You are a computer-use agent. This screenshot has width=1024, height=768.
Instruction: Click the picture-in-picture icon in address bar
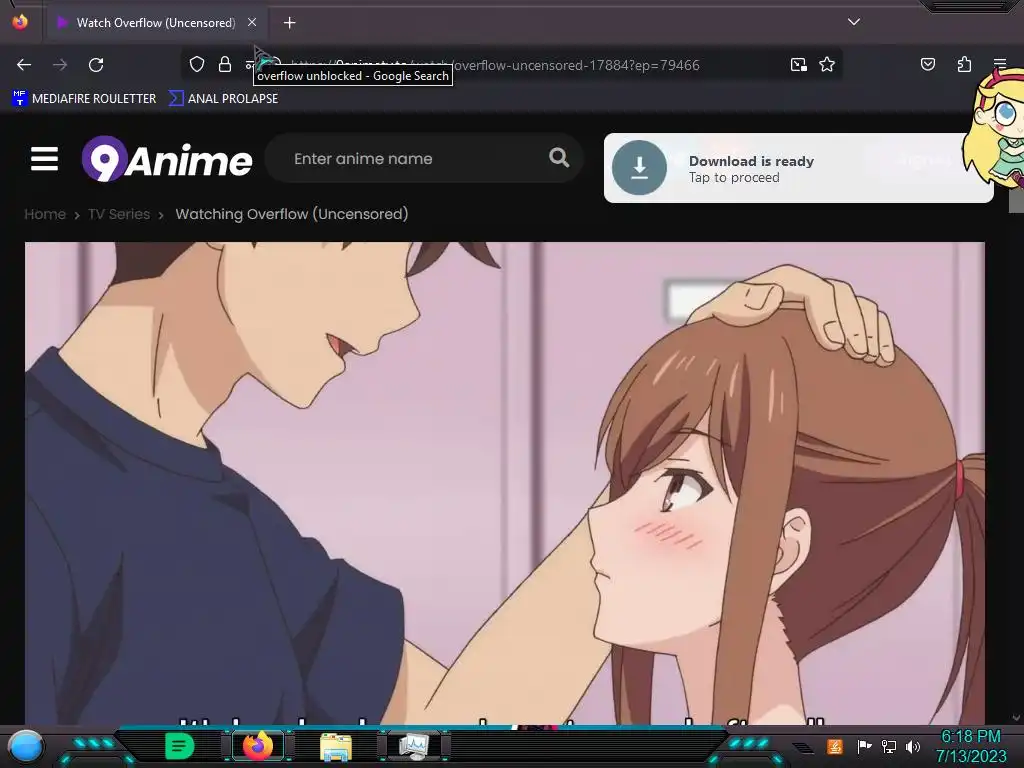click(x=798, y=64)
